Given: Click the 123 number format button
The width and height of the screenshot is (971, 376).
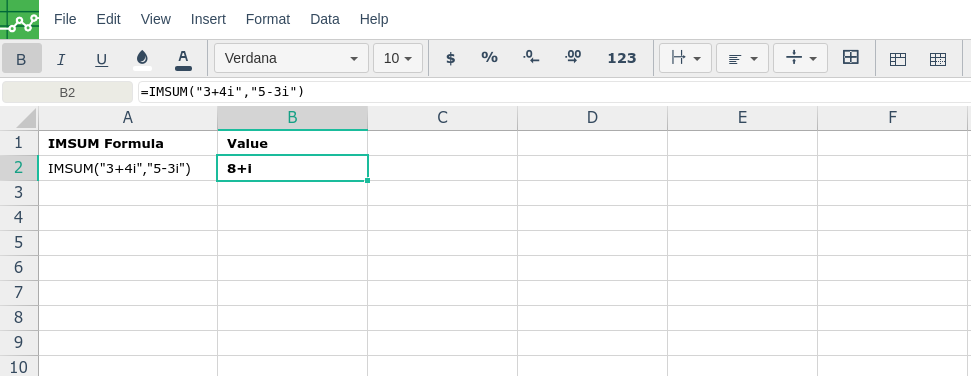Looking at the screenshot, I should [622, 58].
